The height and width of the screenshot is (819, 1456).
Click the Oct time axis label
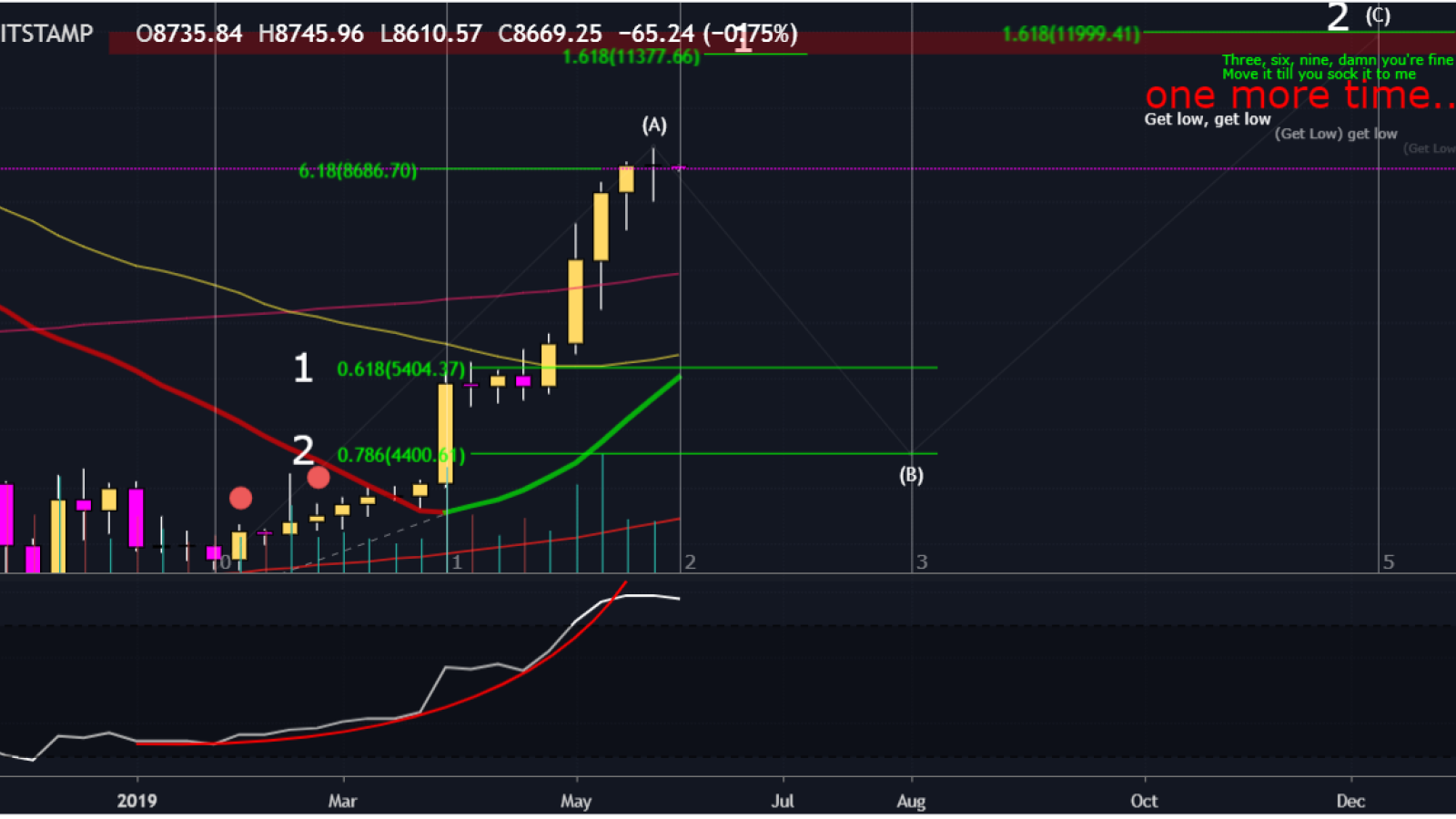click(x=1145, y=801)
